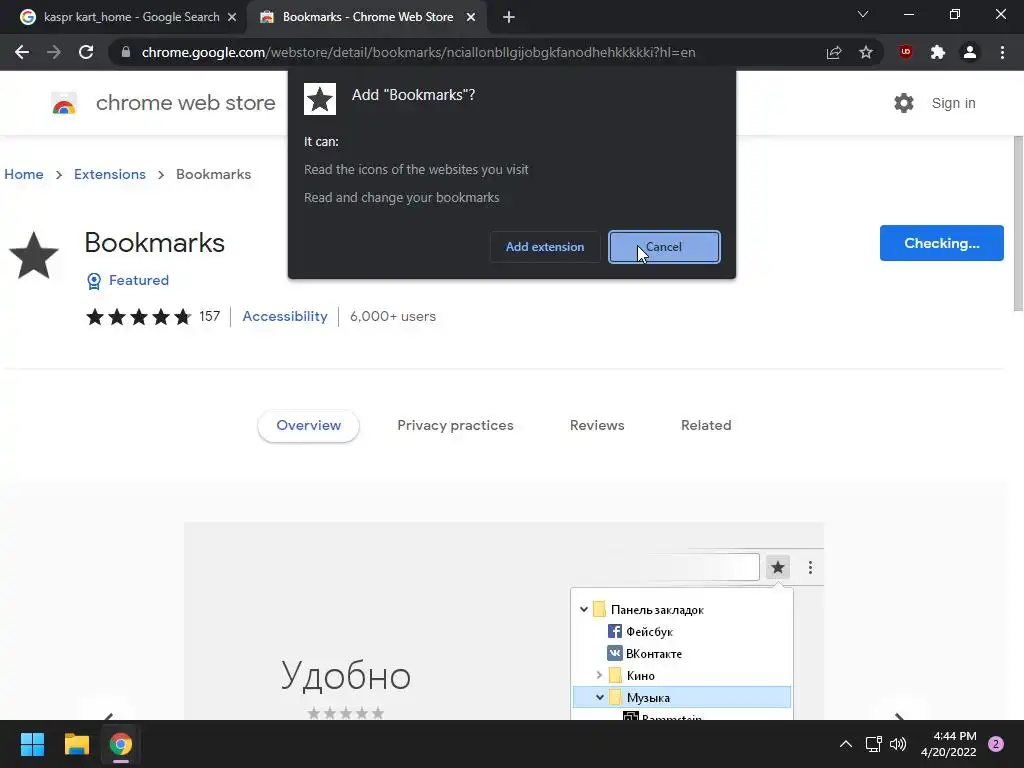1024x768 pixels.
Task: Open a new tab with the plus button
Action: point(509,17)
